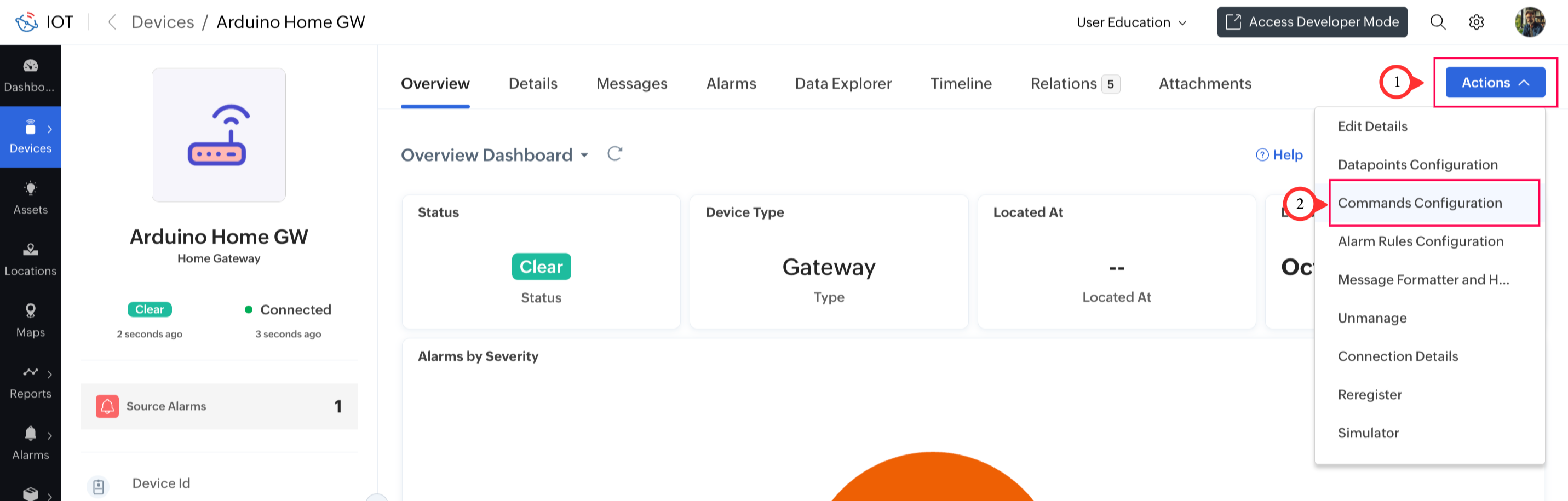The image size is (1568, 501).
Task: Open the Overview Dashboard selector dropdown
Action: (x=494, y=154)
